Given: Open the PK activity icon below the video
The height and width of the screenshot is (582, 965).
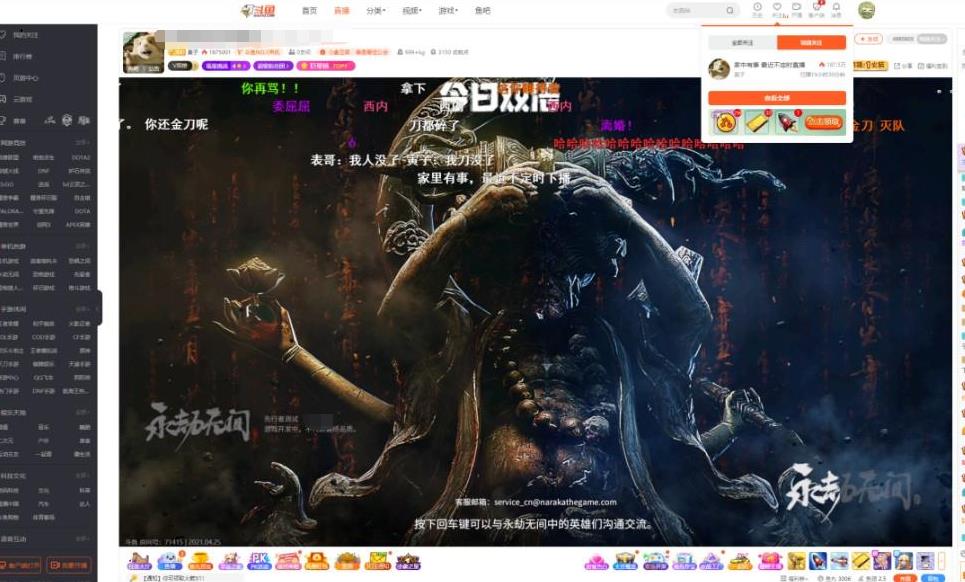Looking at the screenshot, I should [259, 561].
